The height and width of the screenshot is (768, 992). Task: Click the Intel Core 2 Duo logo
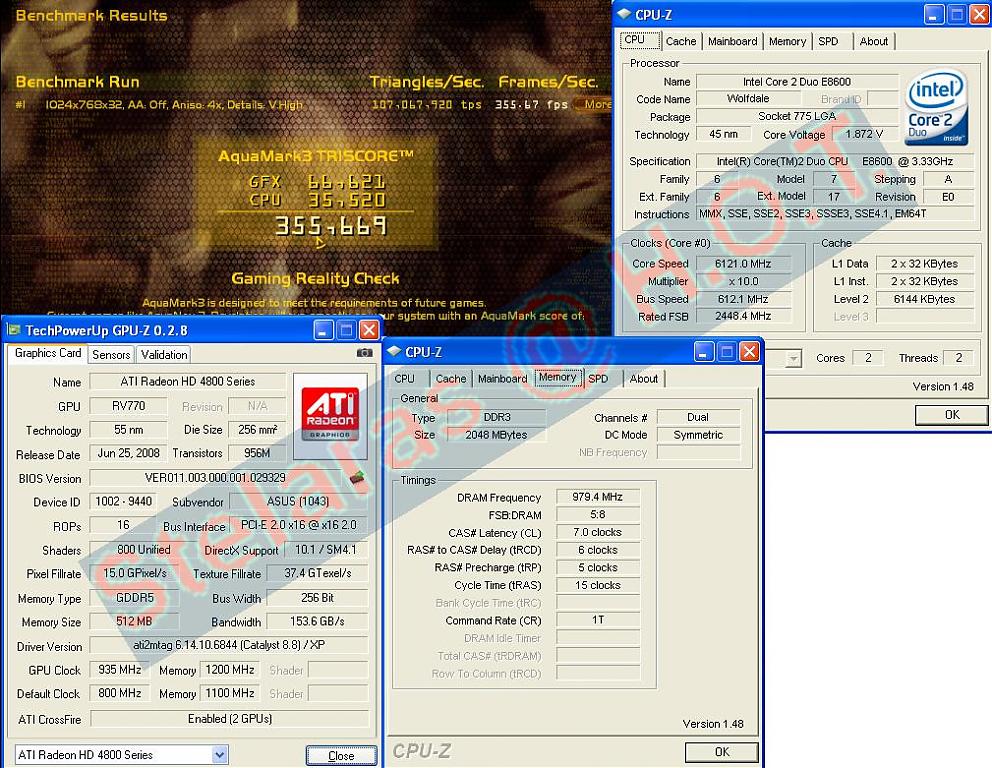(x=937, y=108)
